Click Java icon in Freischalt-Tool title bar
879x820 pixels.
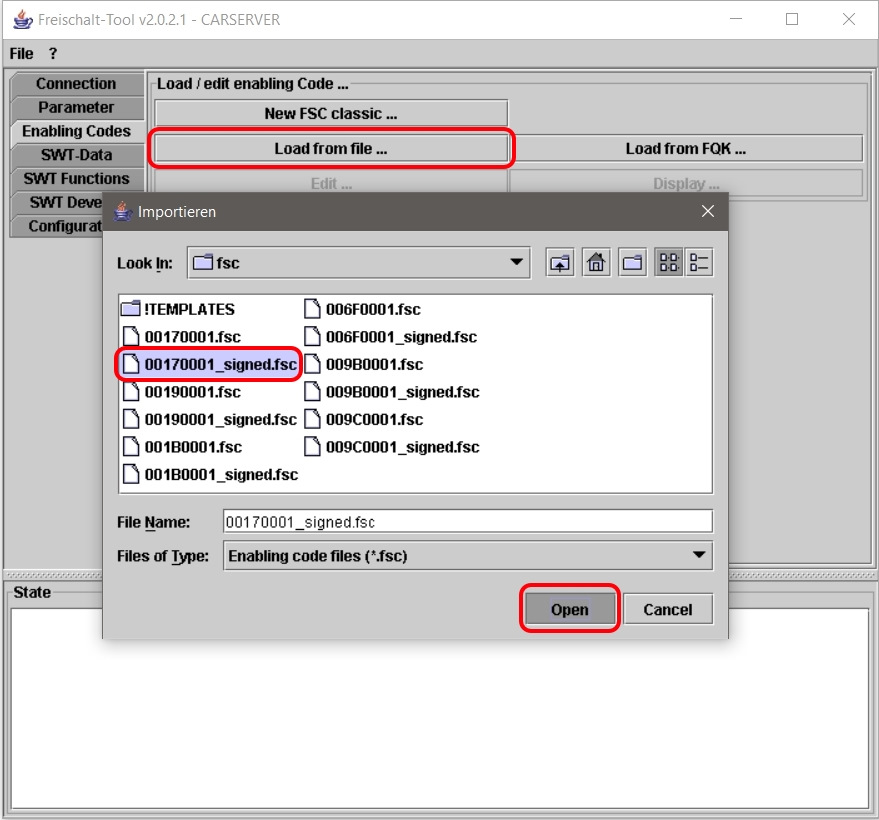click(23, 20)
